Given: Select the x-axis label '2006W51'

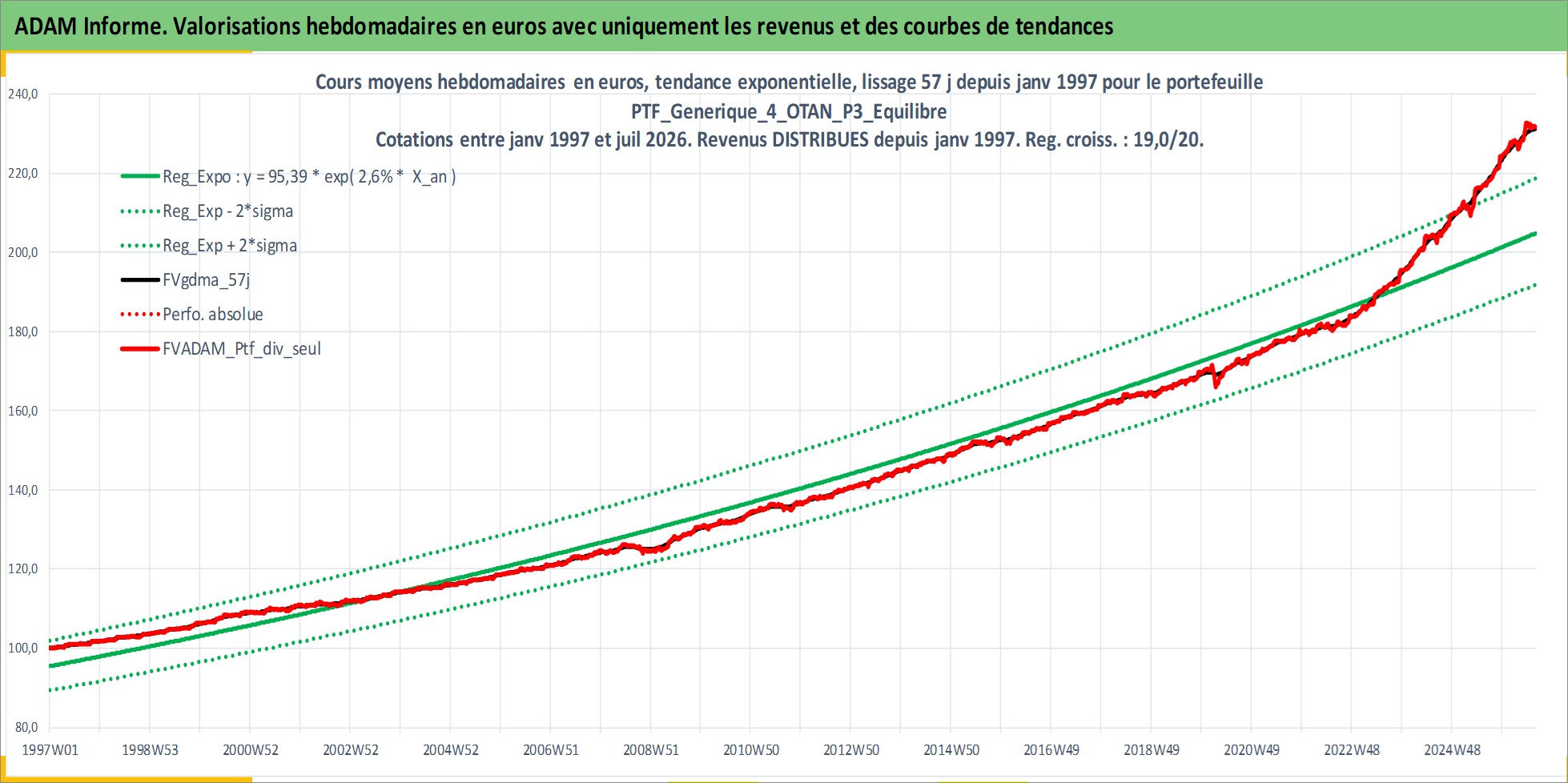Looking at the screenshot, I should pos(550,750).
